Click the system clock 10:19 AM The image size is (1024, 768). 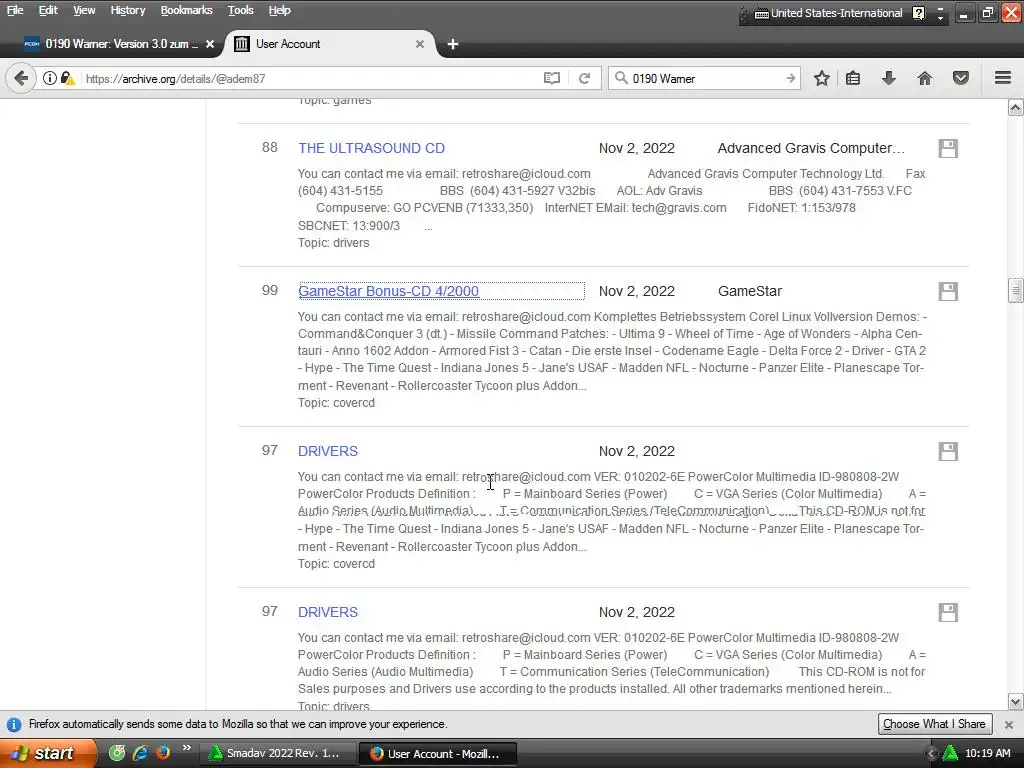coord(987,754)
